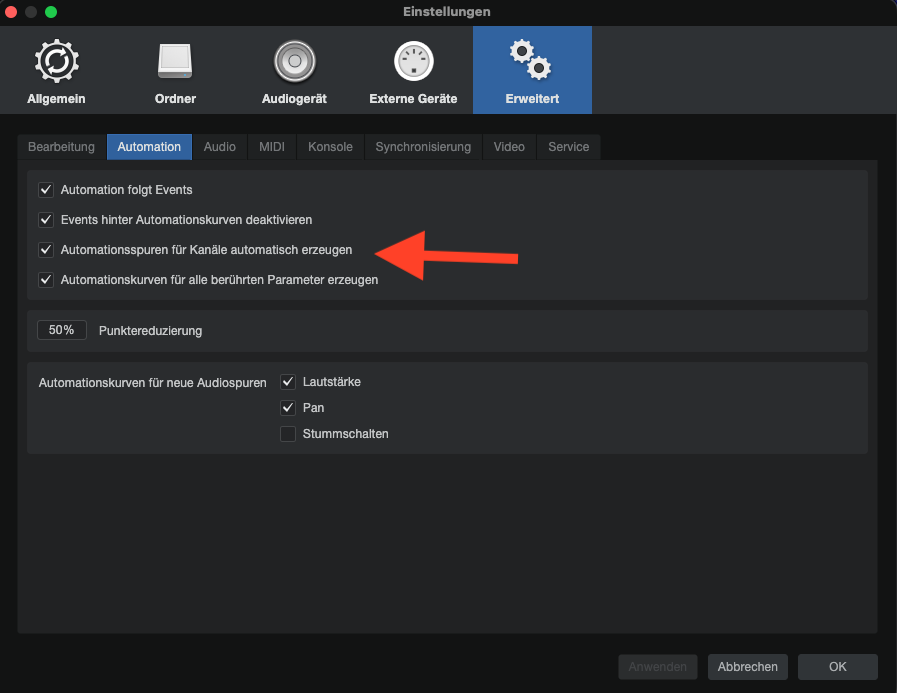
Task: Select the Erweitert gears icon
Action: pyautogui.click(x=531, y=62)
